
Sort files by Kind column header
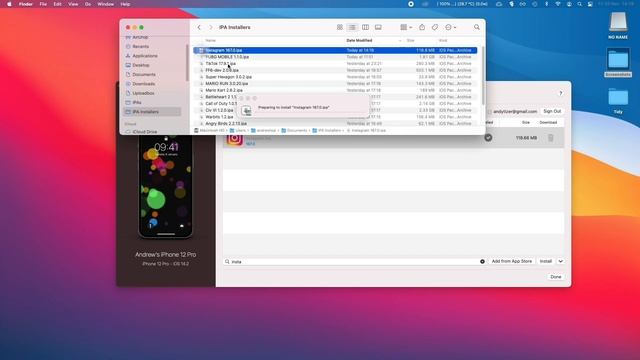(x=443, y=40)
